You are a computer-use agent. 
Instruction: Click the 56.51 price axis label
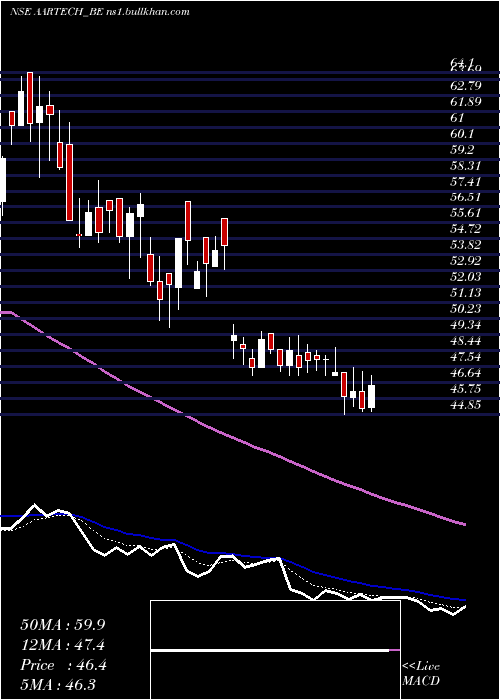point(466,197)
